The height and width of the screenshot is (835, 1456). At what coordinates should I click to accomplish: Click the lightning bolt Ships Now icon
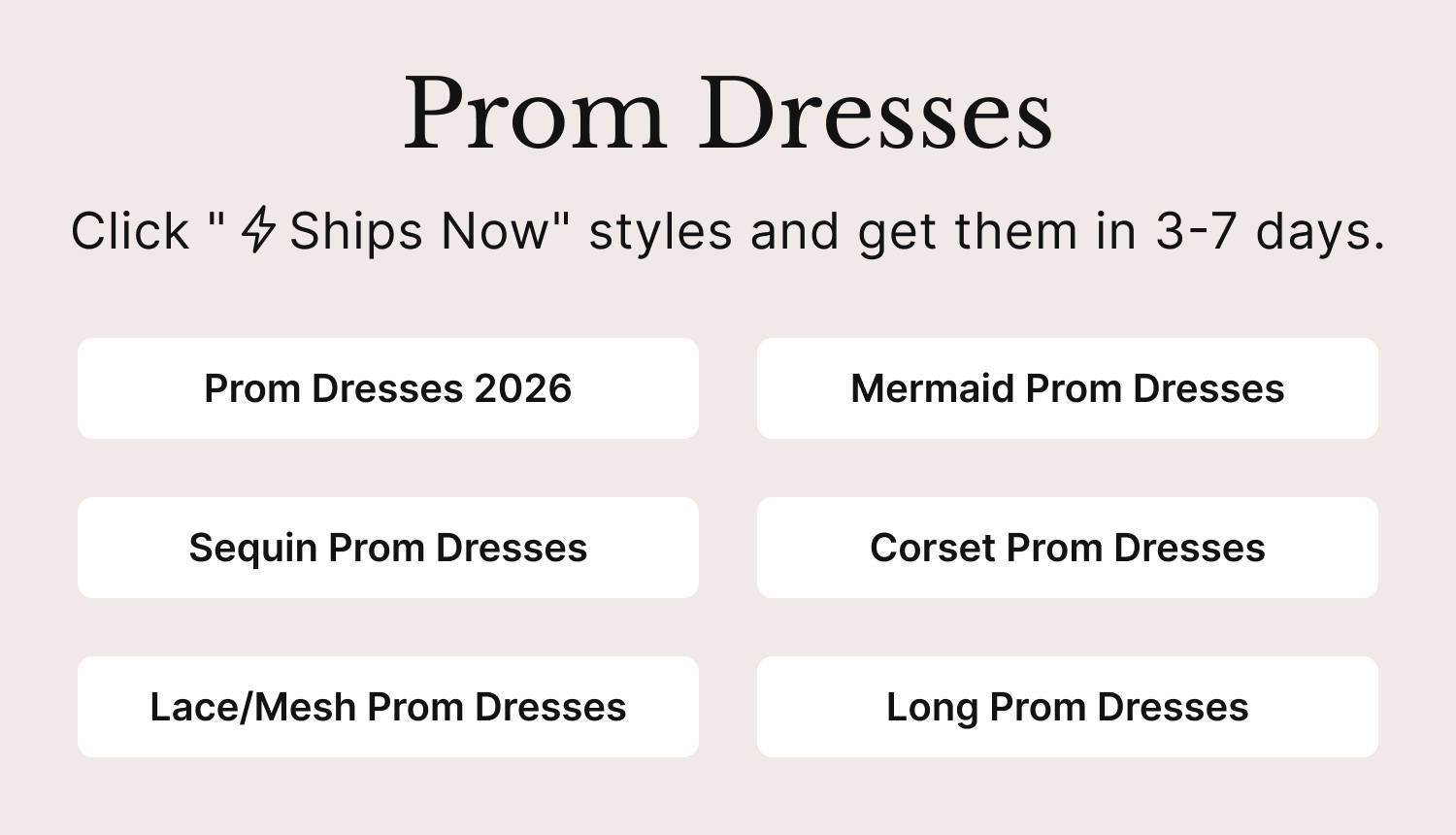point(258,231)
